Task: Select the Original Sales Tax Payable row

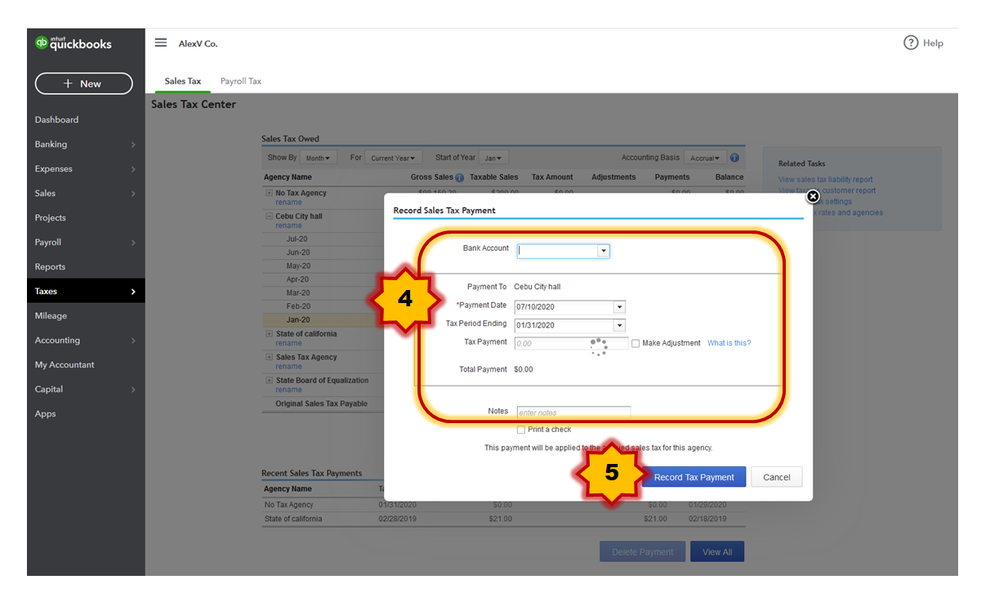Action: (324, 404)
